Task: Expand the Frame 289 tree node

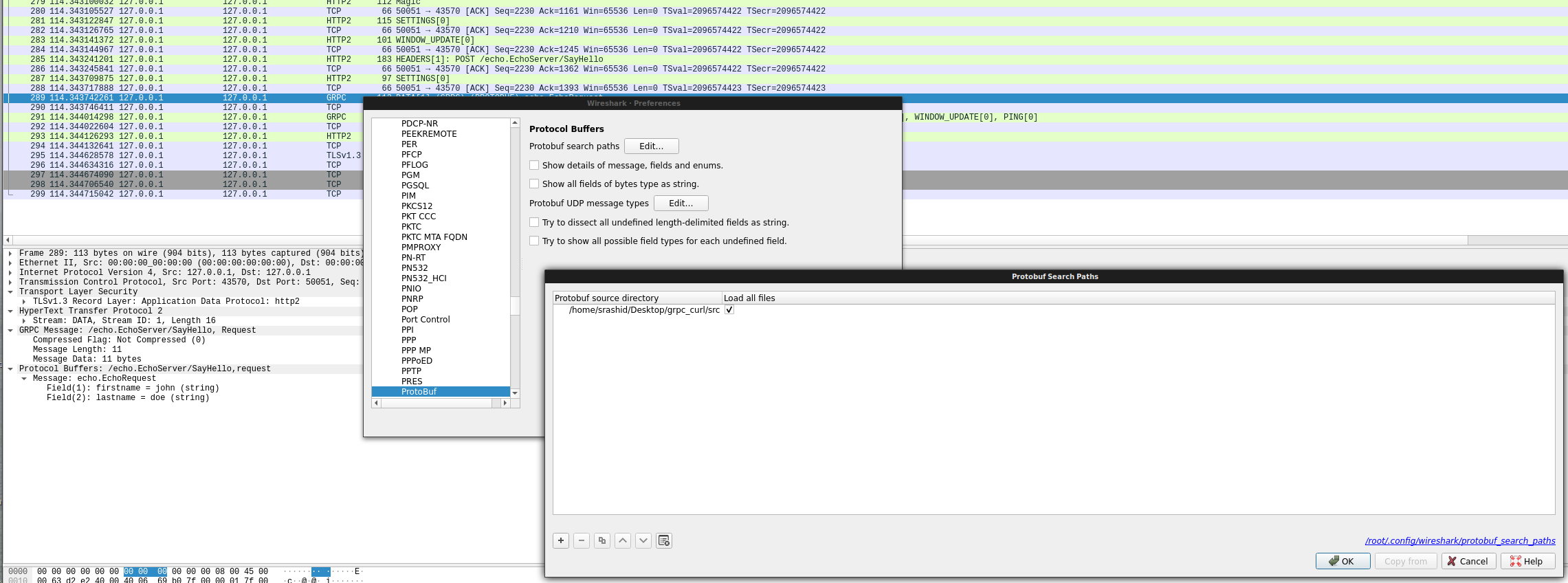Action: tap(10, 254)
